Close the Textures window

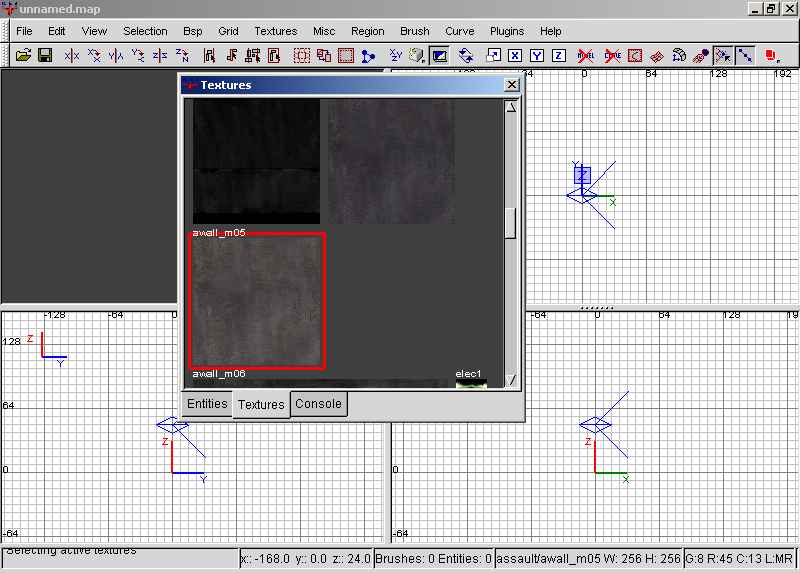tap(512, 86)
